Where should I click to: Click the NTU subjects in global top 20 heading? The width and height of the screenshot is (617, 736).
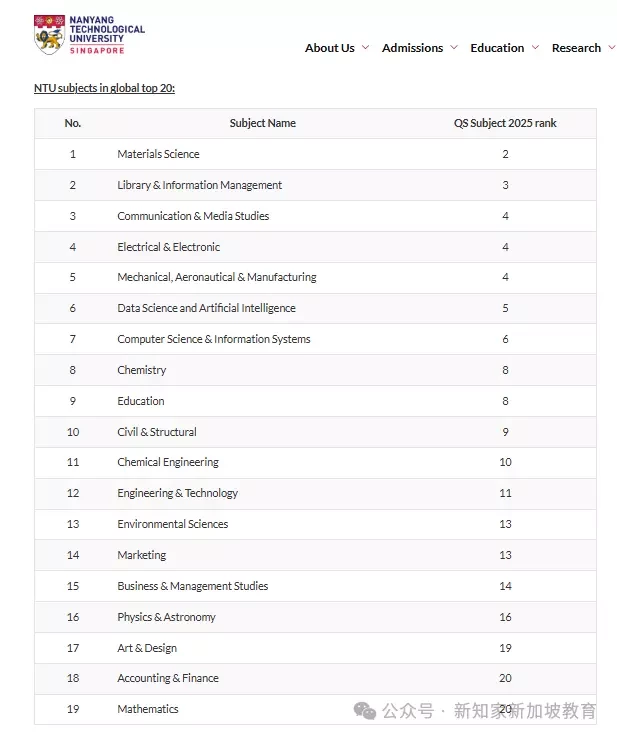tap(104, 88)
